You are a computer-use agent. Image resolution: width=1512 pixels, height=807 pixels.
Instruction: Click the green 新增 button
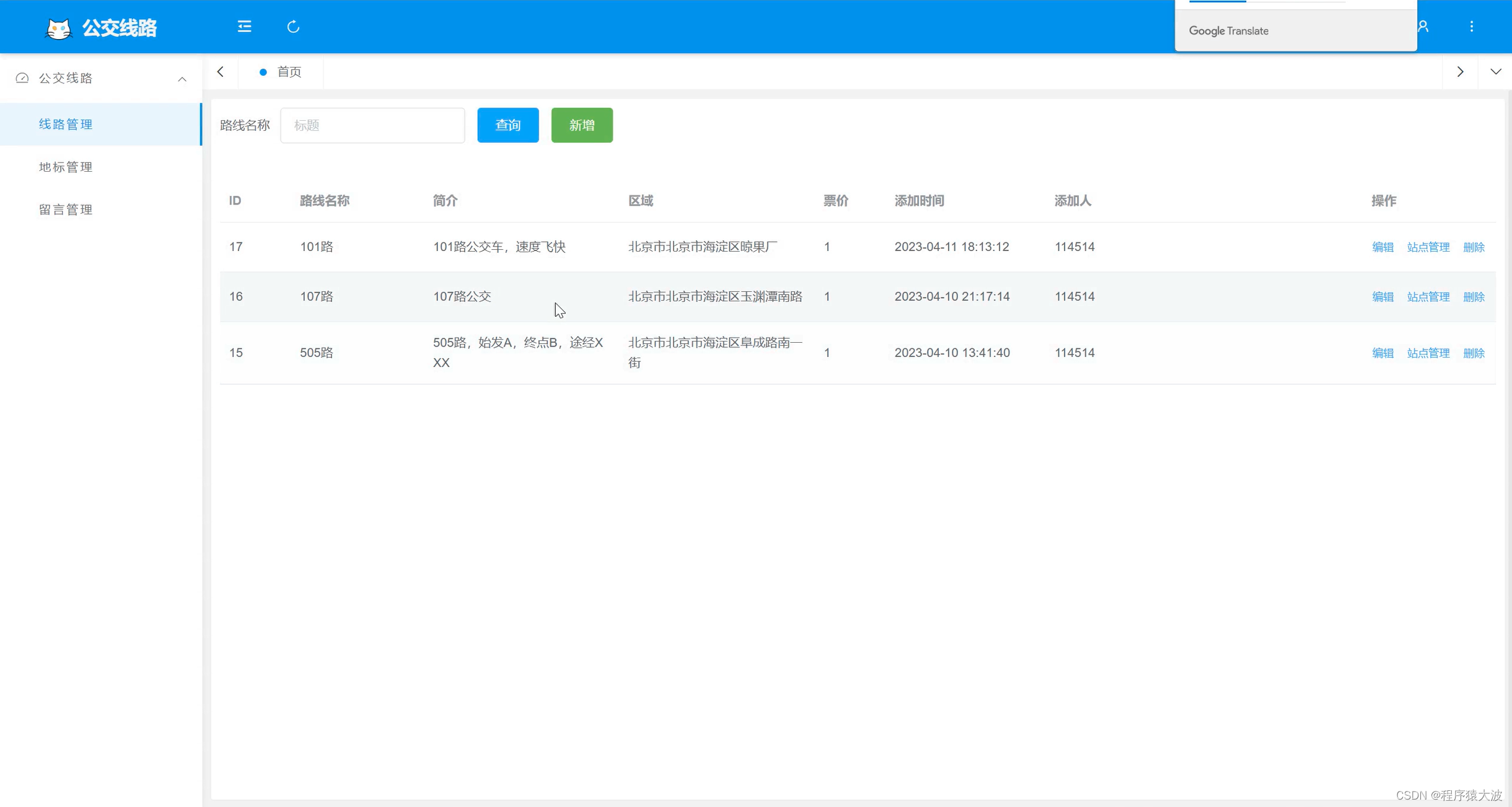pos(581,125)
